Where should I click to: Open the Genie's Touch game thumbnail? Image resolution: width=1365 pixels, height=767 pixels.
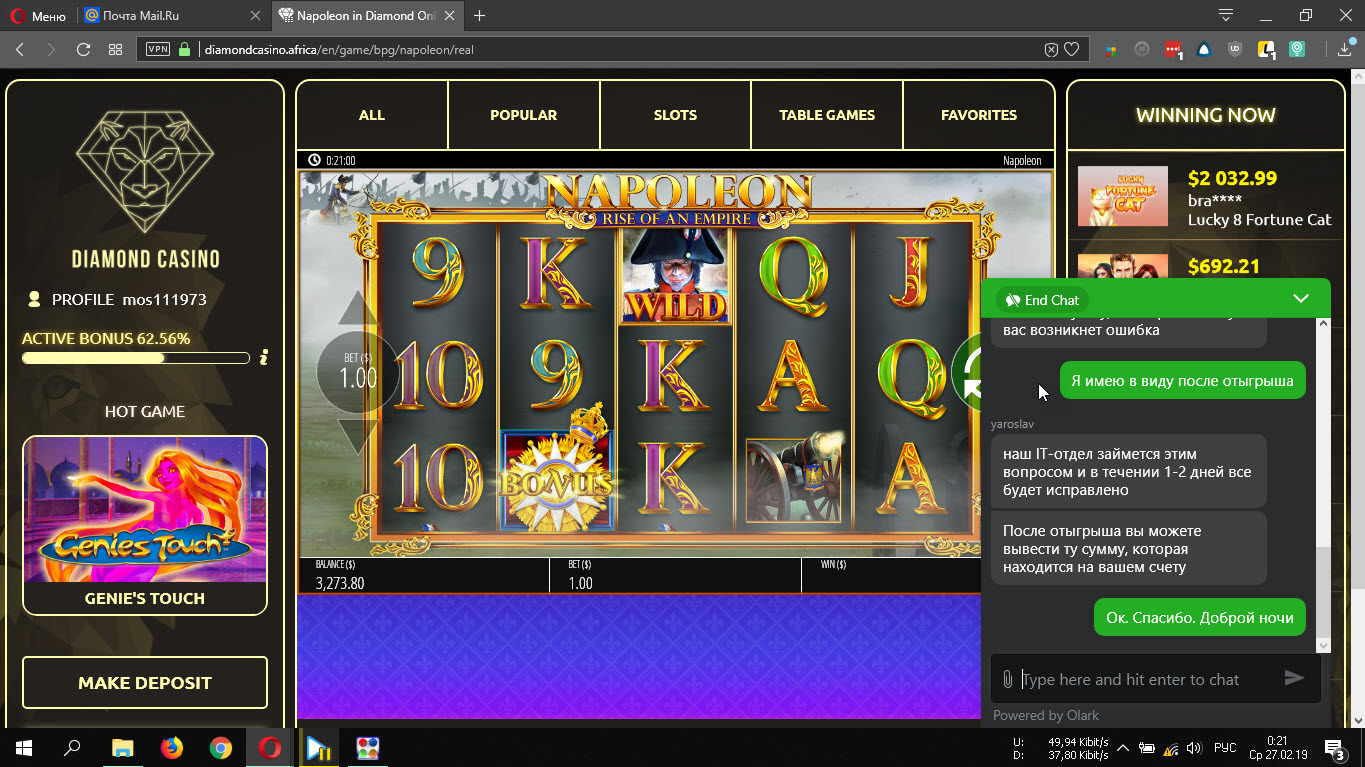(x=145, y=510)
